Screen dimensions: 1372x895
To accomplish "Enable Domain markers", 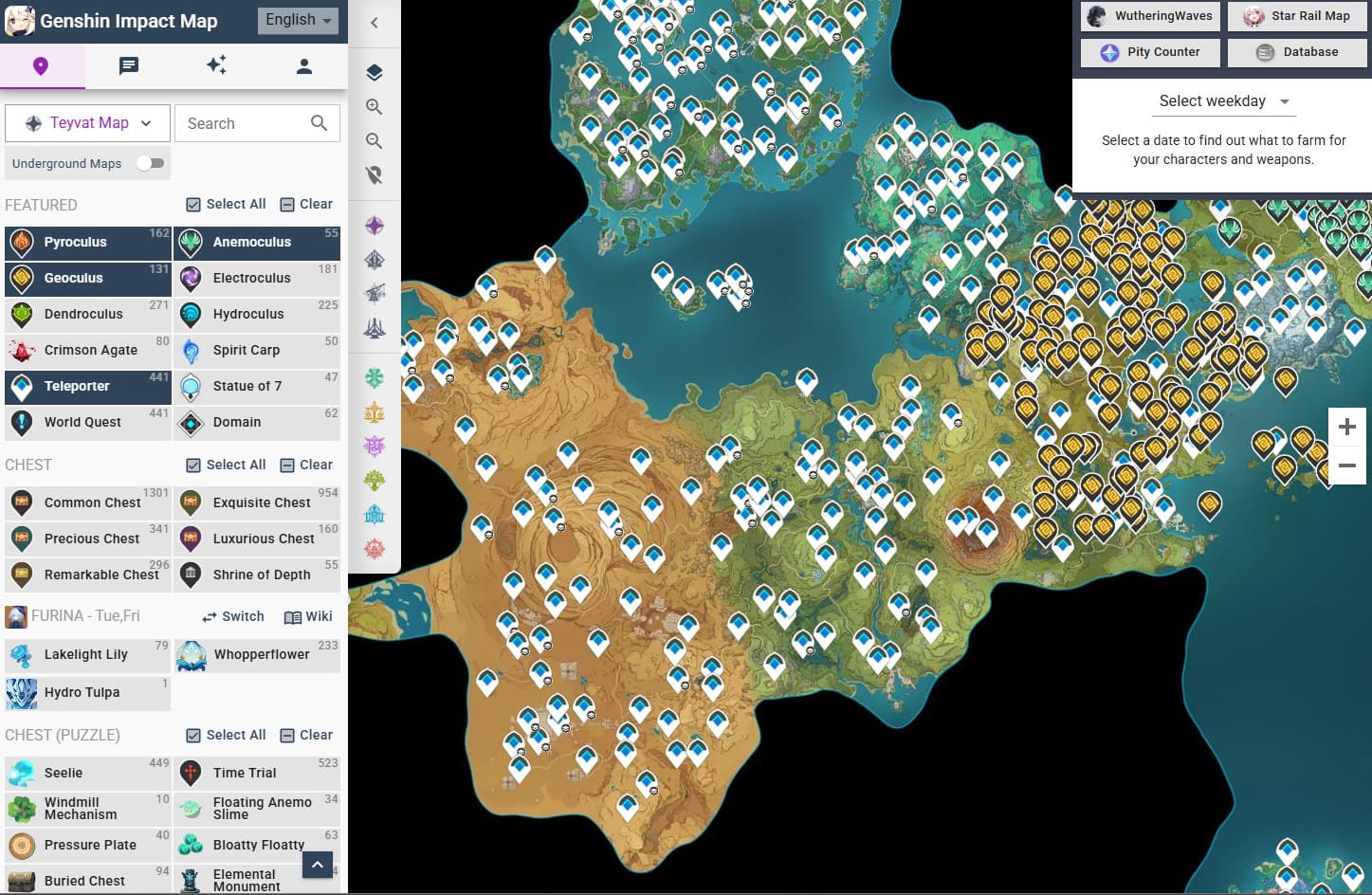I will click(x=257, y=423).
